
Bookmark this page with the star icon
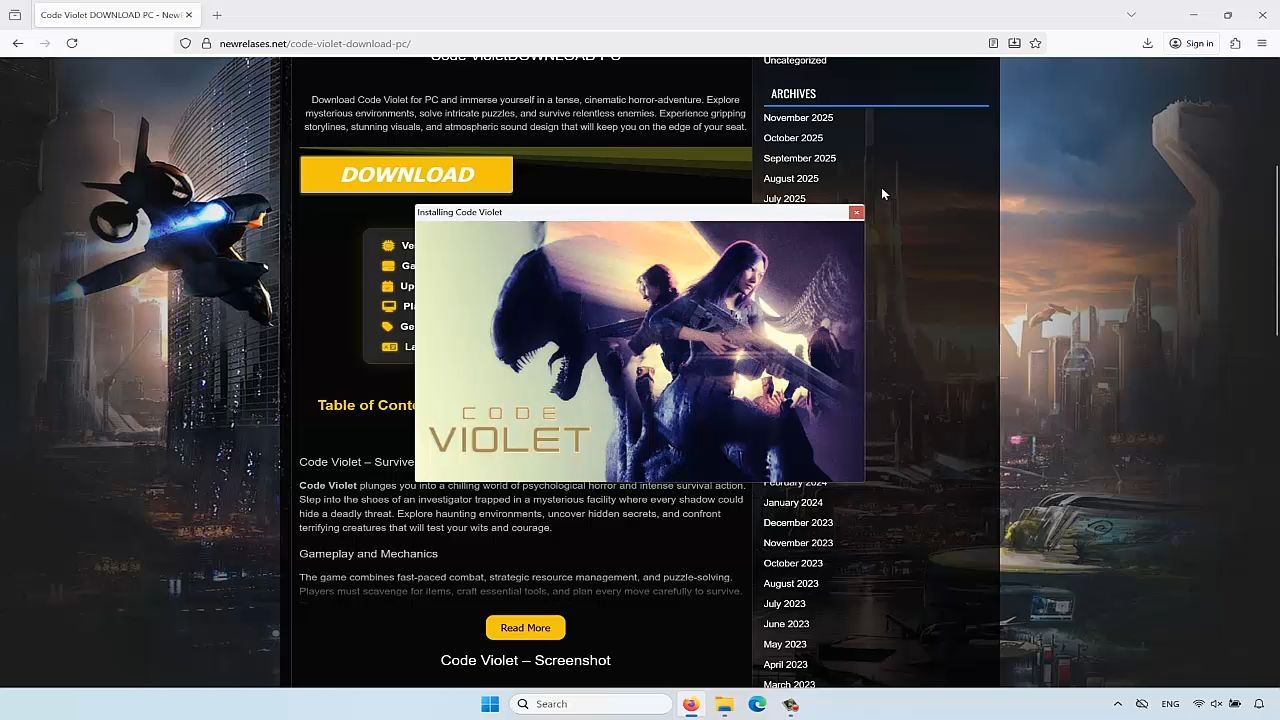(x=1035, y=43)
